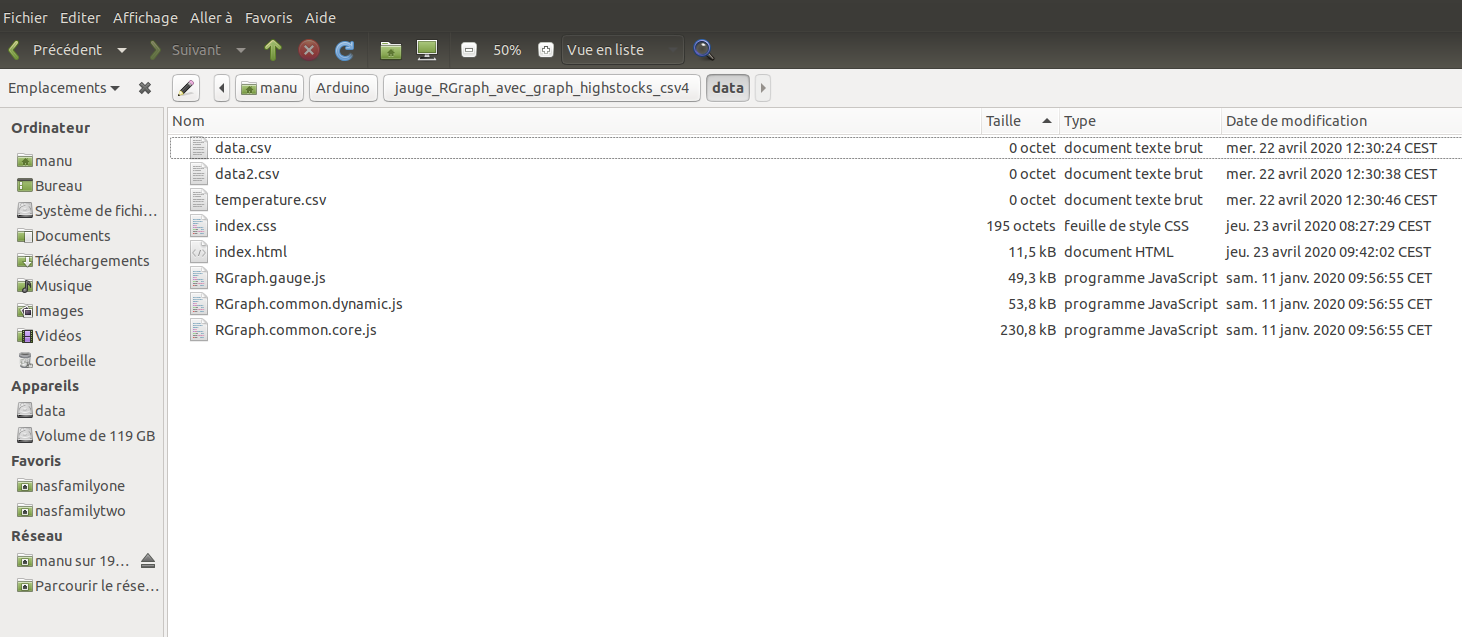Click the Précédent back button

tap(56, 50)
